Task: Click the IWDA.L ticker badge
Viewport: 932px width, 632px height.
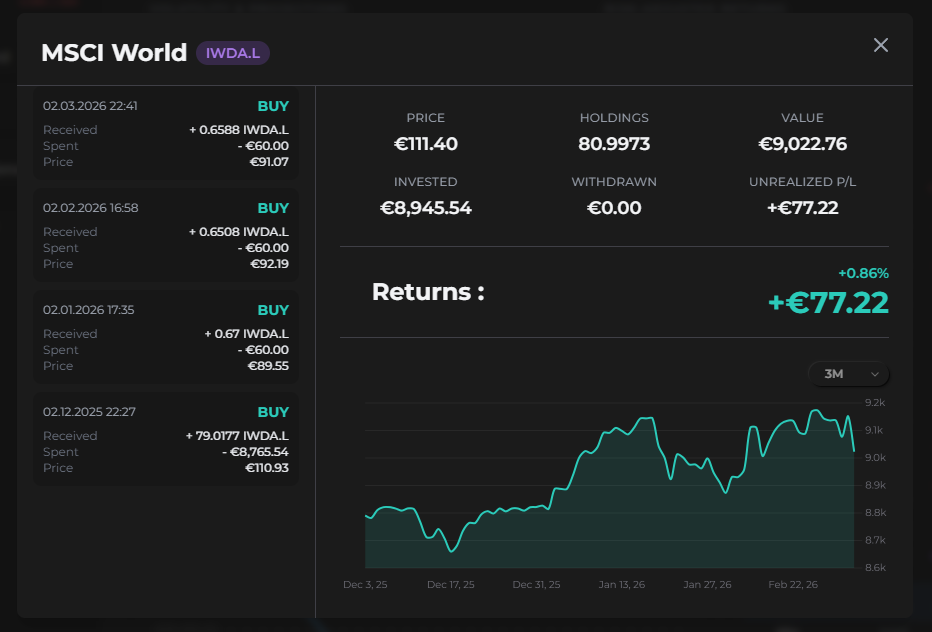Action: 233,53
